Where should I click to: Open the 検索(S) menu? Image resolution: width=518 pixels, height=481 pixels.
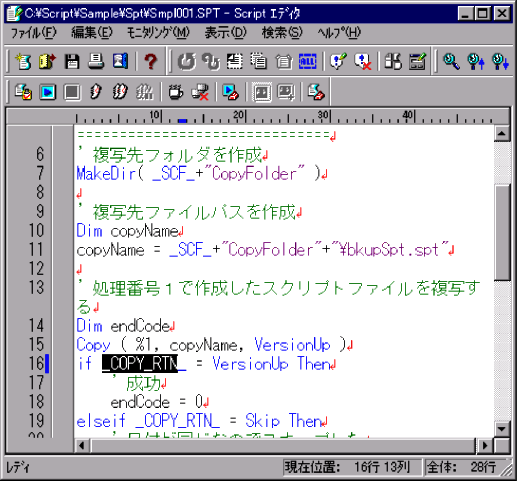tap(282, 33)
